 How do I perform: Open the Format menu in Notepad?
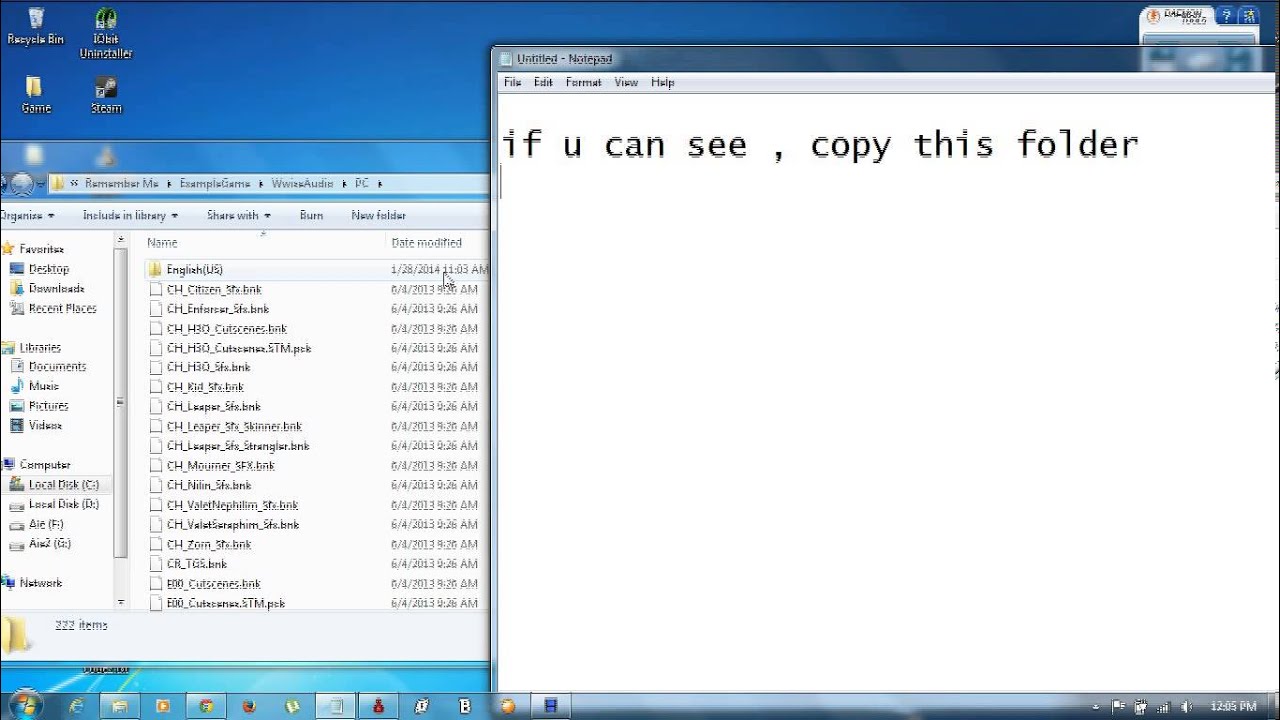[583, 83]
